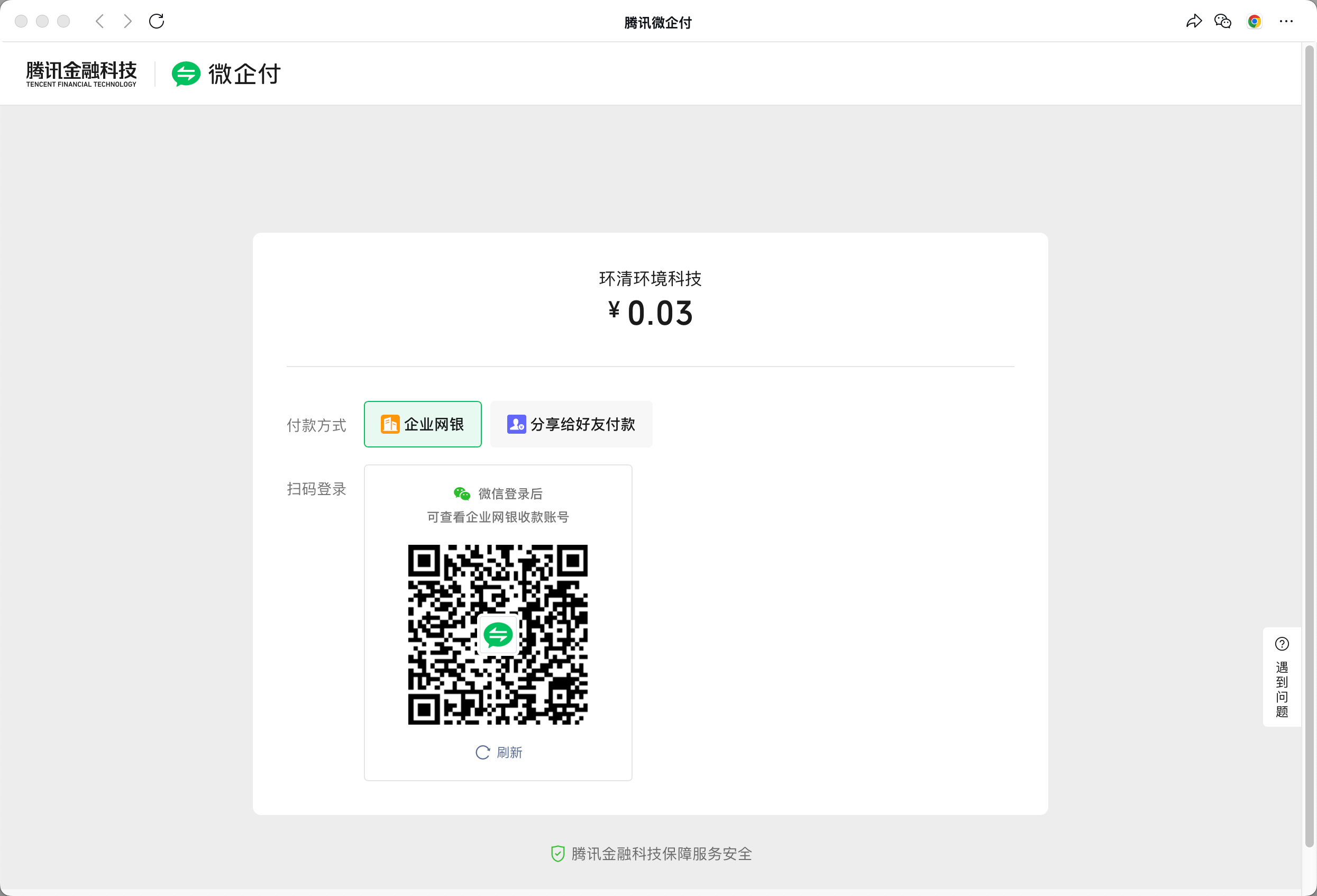Click the 腾讯微企付 window title
Screen dimensions: 1317x896
click(658, 23)
